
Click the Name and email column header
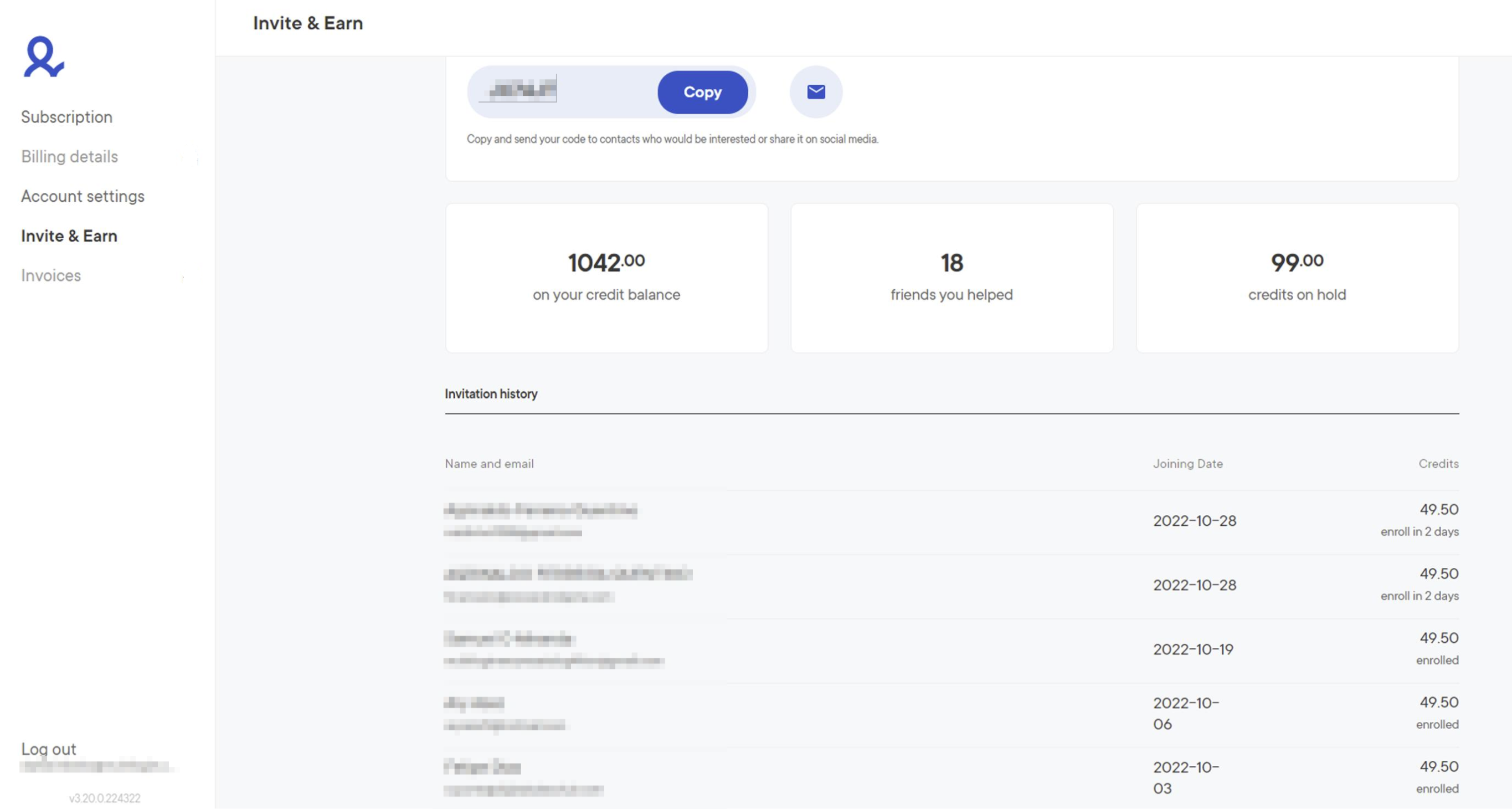489,464
